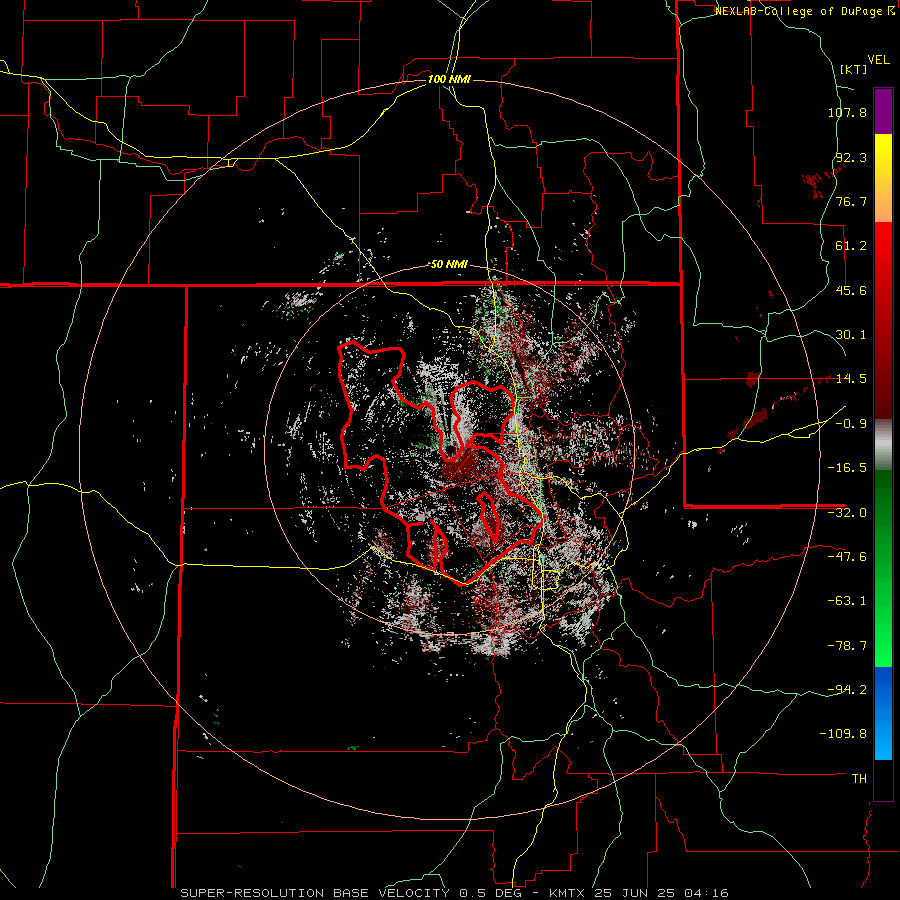Image resolution: width=900 pixels, height=900 pixels.
Task: Select the -32.0 legend value
Action: (847, 513)
